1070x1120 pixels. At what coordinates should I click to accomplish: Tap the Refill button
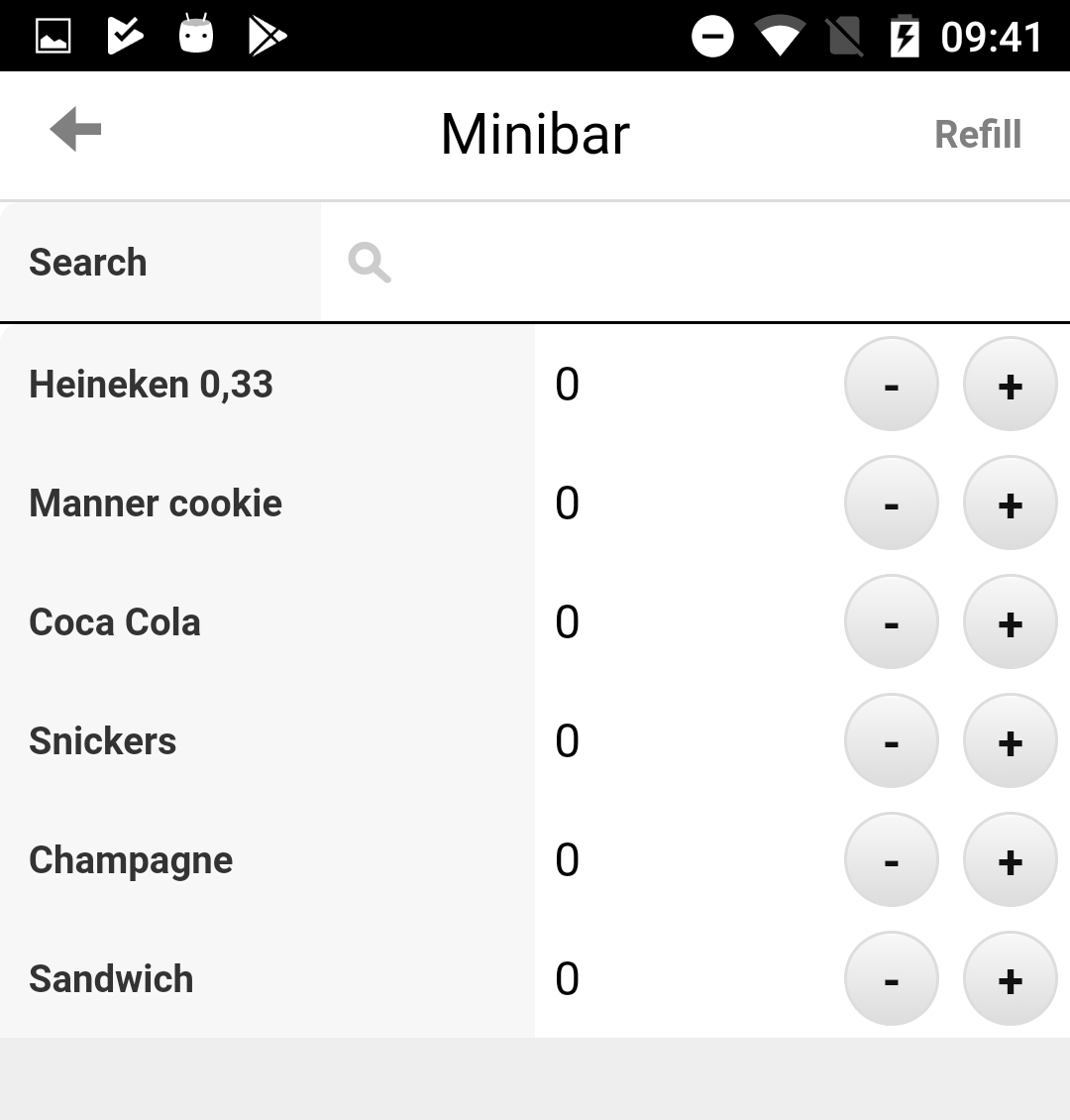pos(978,134)
